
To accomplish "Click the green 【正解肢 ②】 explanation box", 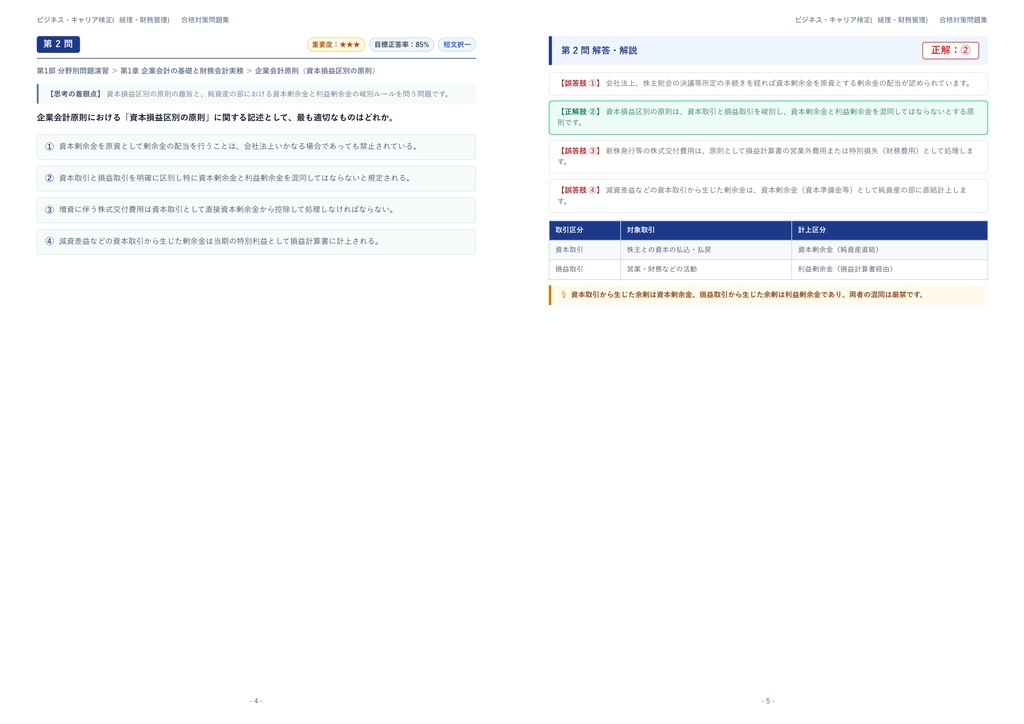I will click(768, 118).
